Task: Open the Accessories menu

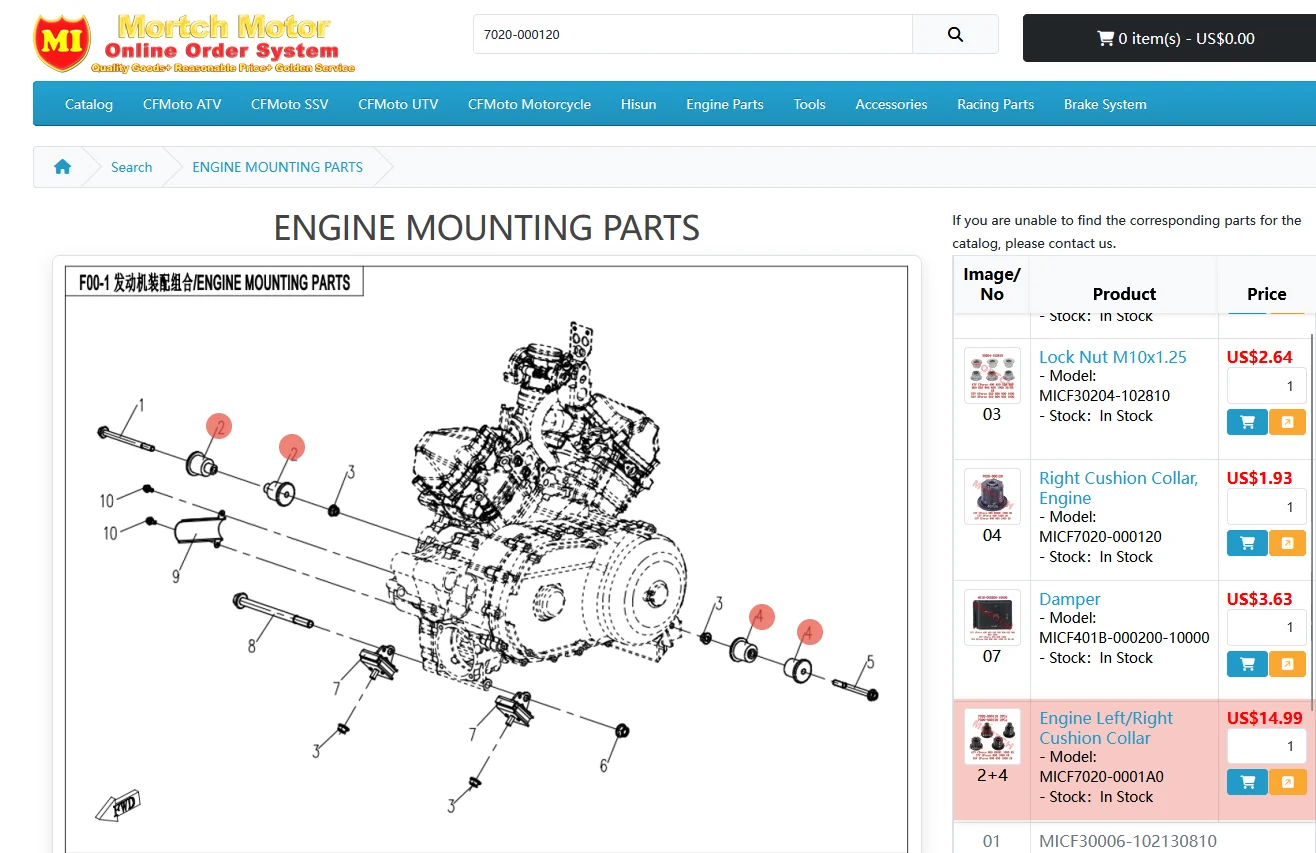Action: (891, 104)
